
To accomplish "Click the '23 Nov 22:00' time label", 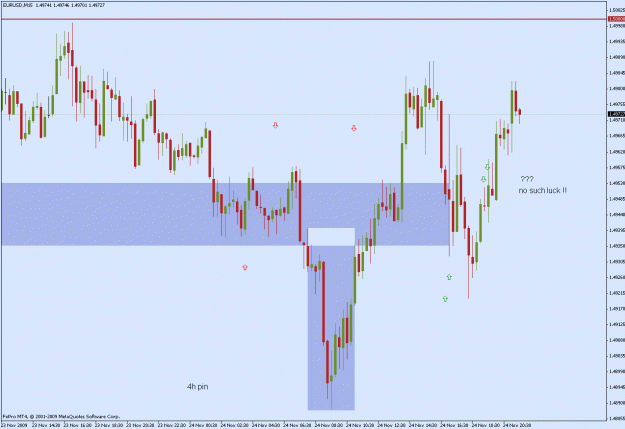I will tap(172, 425).
